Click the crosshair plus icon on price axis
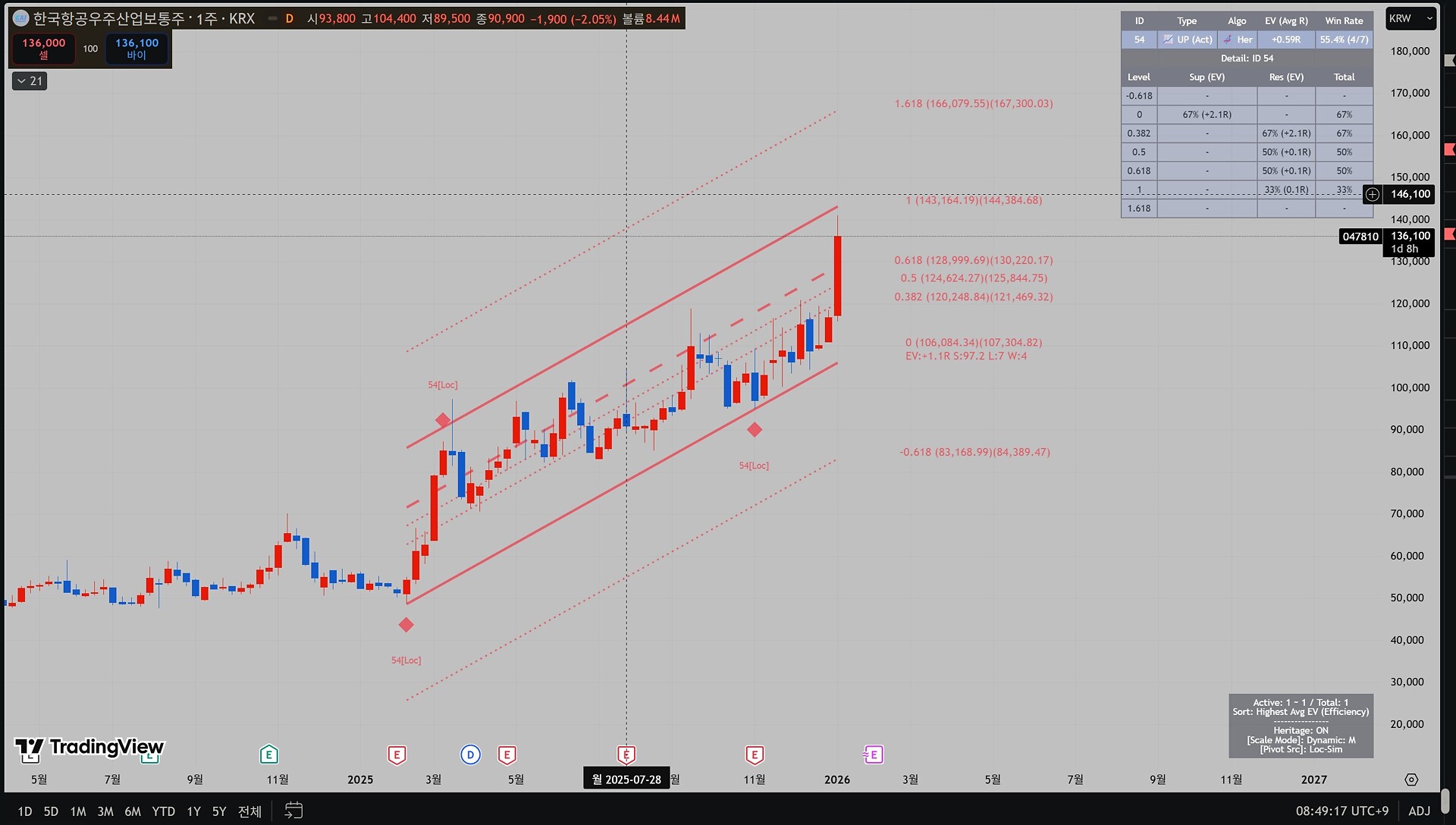 pyautogui.click(x=1372, y=194)
